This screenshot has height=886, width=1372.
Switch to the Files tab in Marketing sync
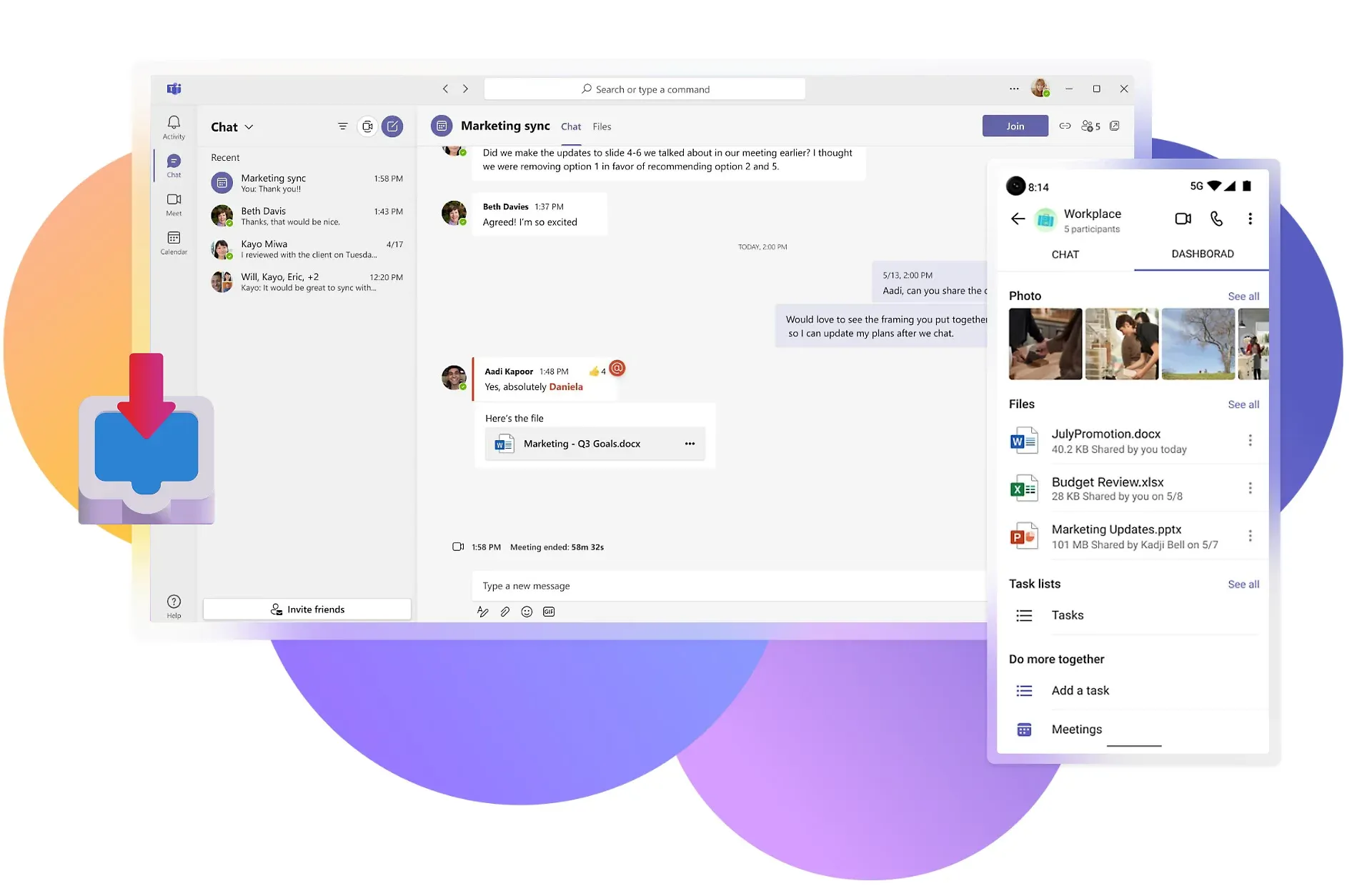coord(602,126)
